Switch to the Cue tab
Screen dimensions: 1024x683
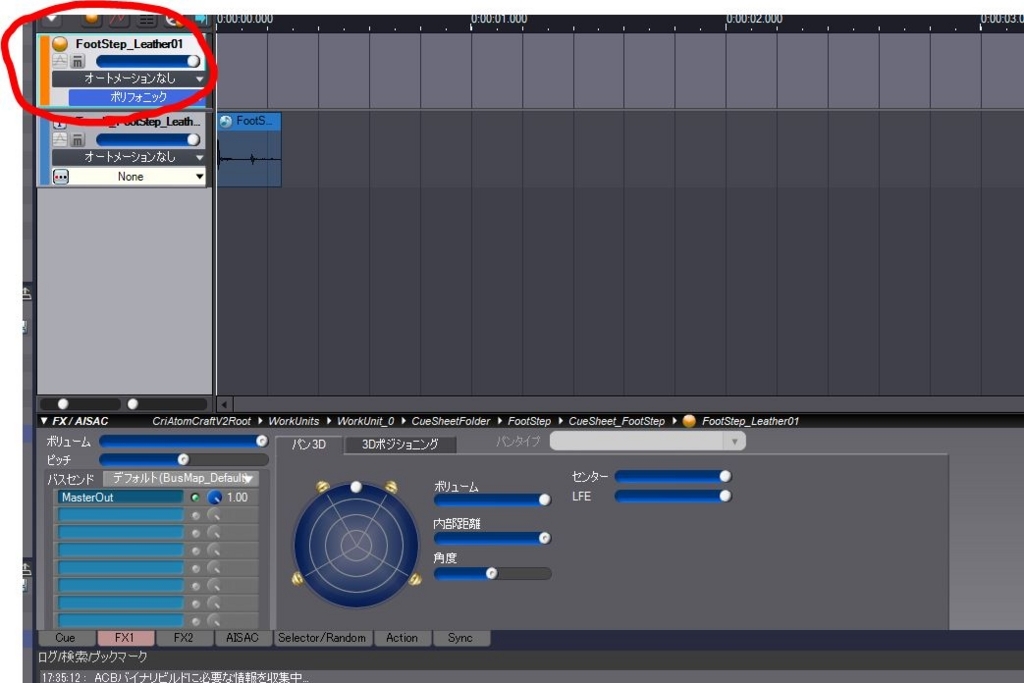(x=65, y=638)
